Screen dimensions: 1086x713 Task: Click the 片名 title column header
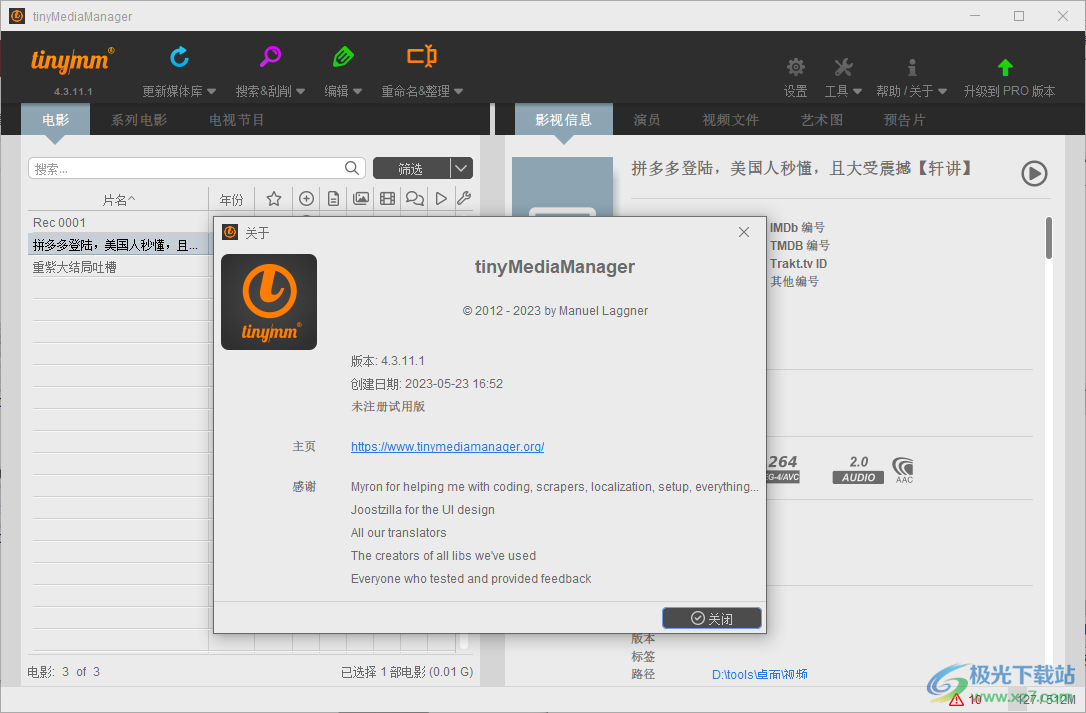click(x=118, y=200)
